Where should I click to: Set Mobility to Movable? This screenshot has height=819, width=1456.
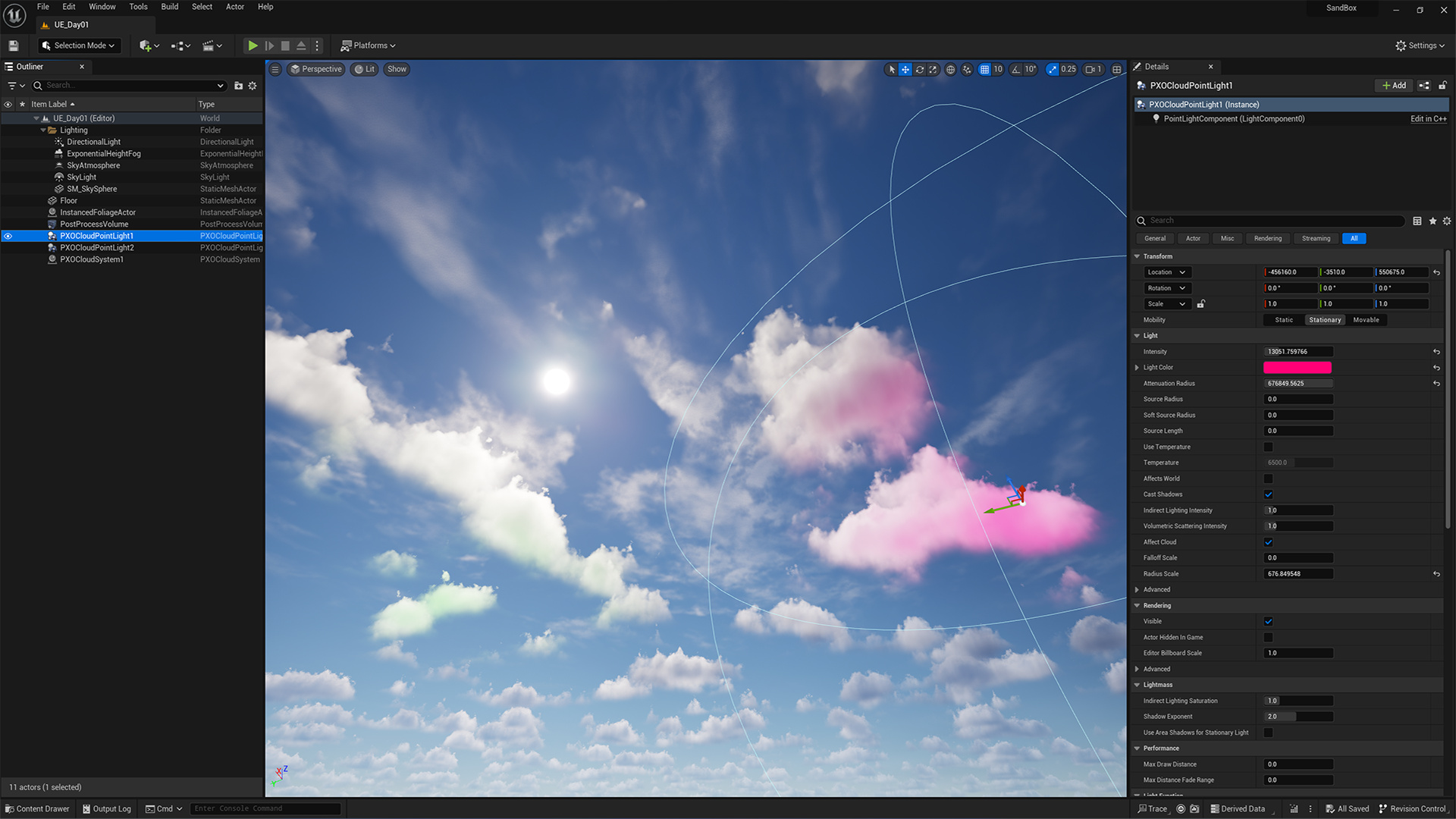[1366, 320]
